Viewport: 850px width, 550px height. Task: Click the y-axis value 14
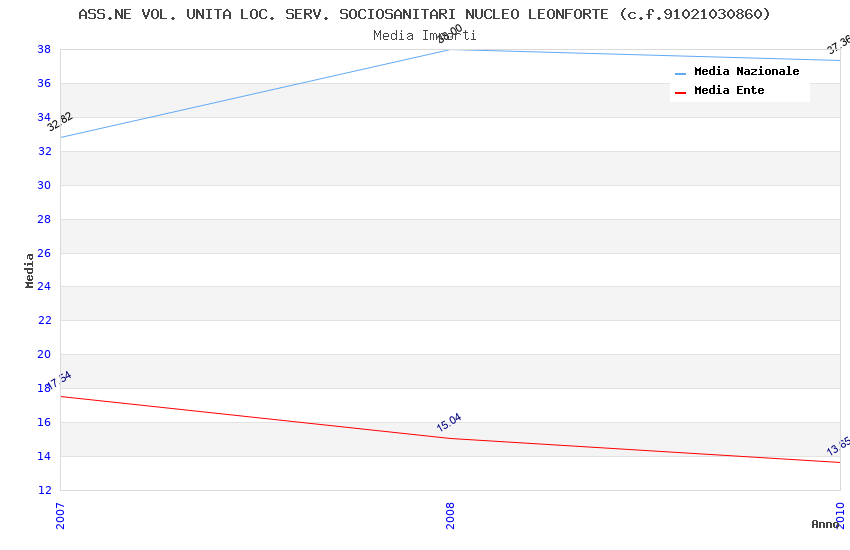click(x=44, y=456)
